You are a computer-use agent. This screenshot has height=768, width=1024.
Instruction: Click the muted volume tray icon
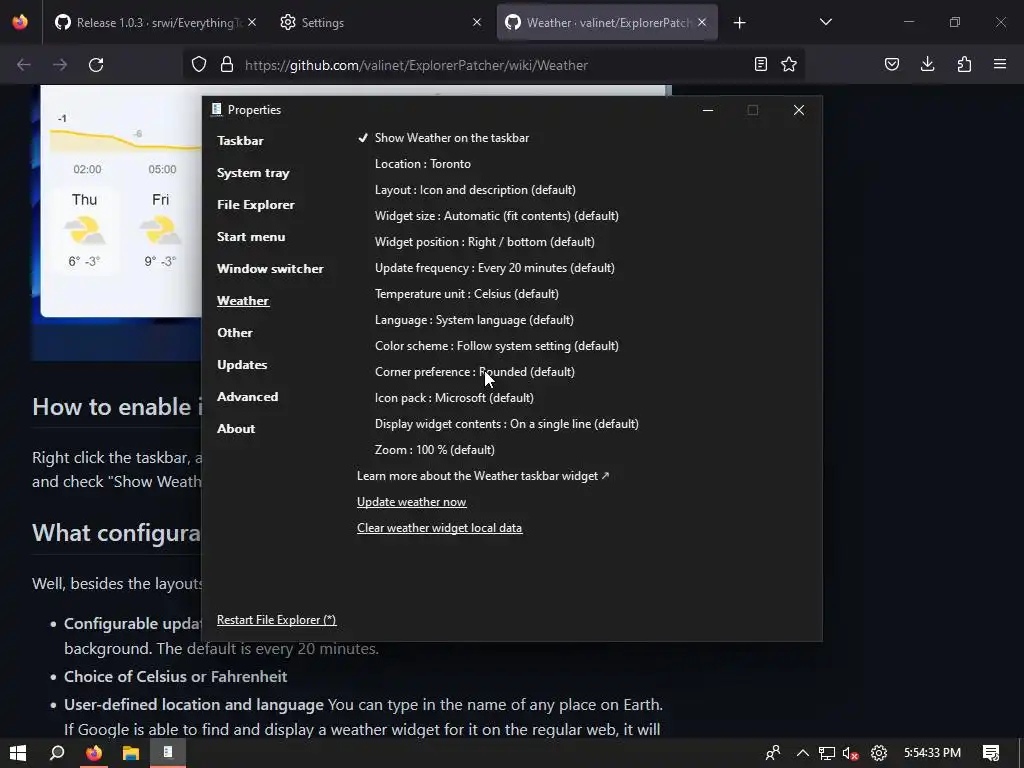[850, 753]
